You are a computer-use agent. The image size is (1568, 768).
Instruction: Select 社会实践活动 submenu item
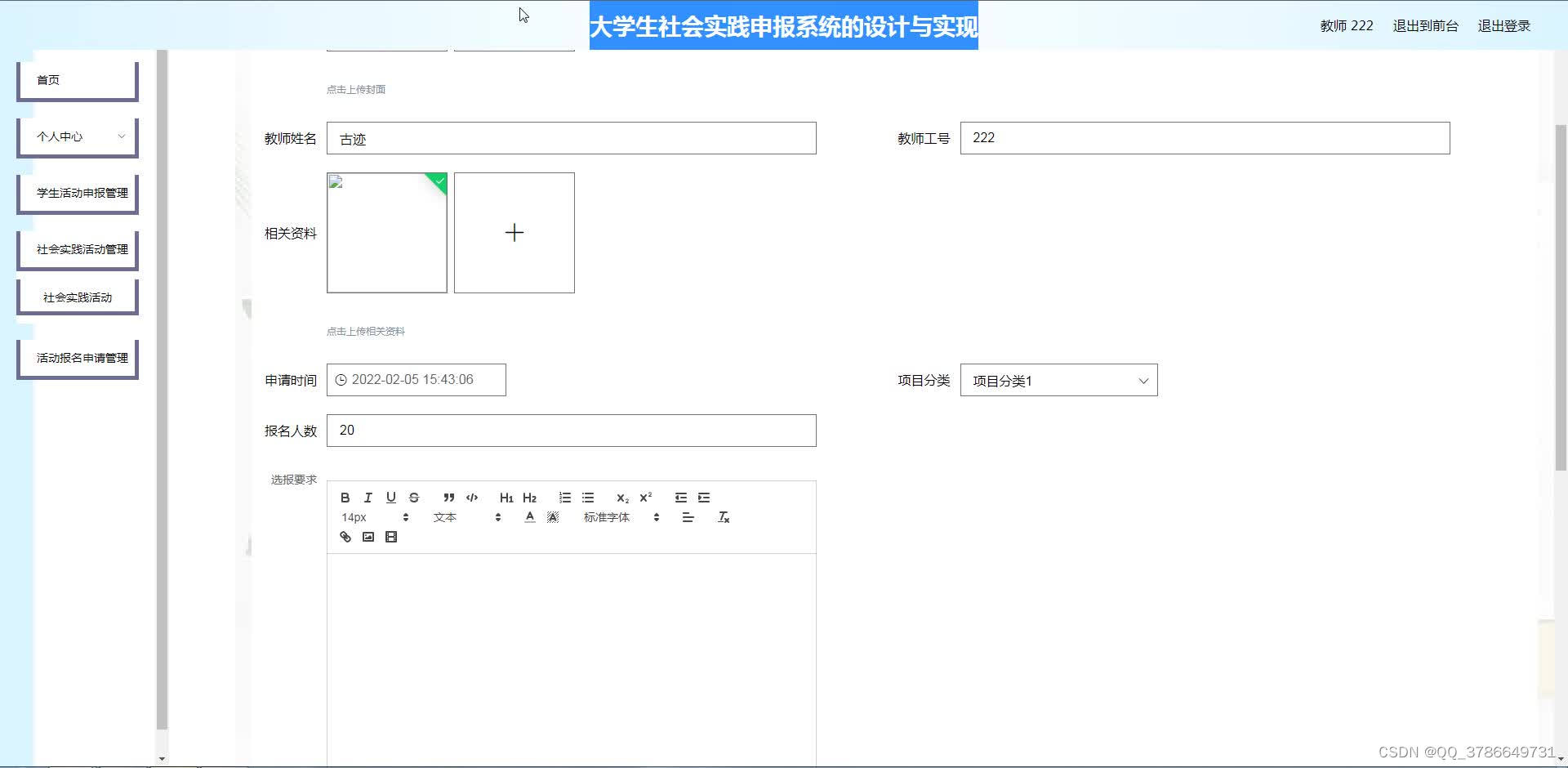pyautogui.click(x=78, y=297)
